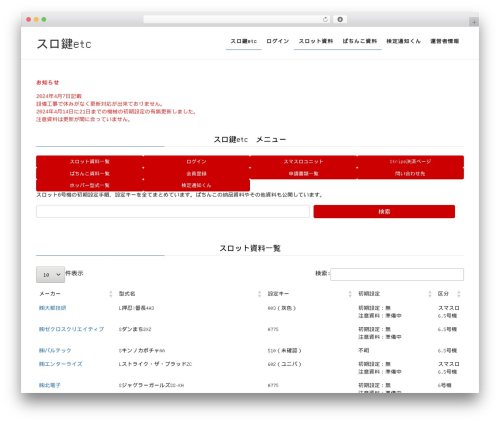The height and width of the screenshot is (423, 500).
Task: Reload the page with the refresh icon
Action: [325, 19]
